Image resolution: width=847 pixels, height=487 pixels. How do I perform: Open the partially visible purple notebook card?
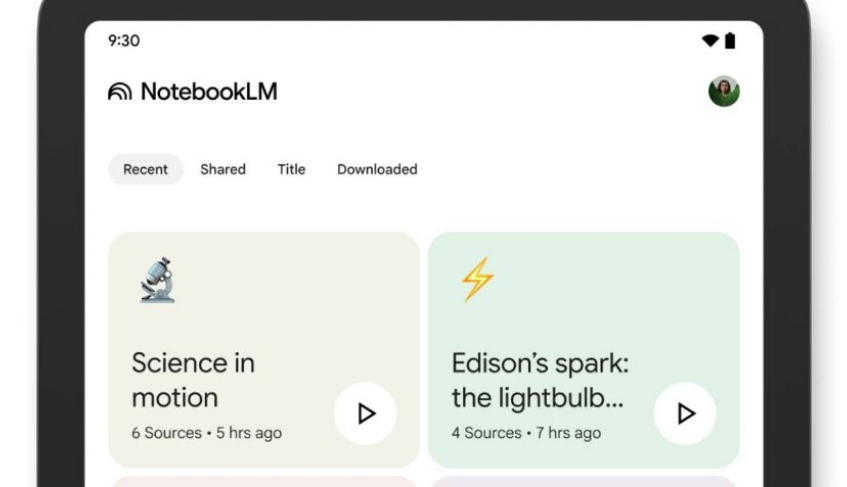(583, 481)
